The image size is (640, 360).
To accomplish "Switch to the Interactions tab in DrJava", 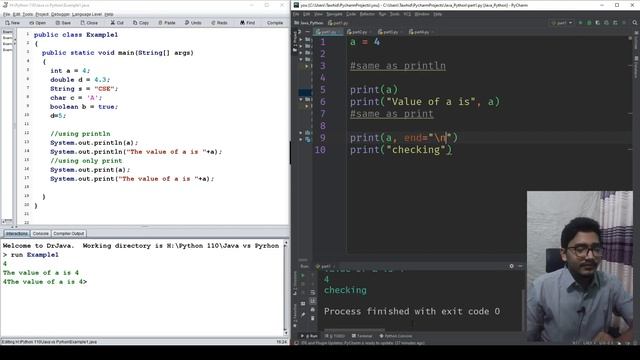I will click(17, 233).
